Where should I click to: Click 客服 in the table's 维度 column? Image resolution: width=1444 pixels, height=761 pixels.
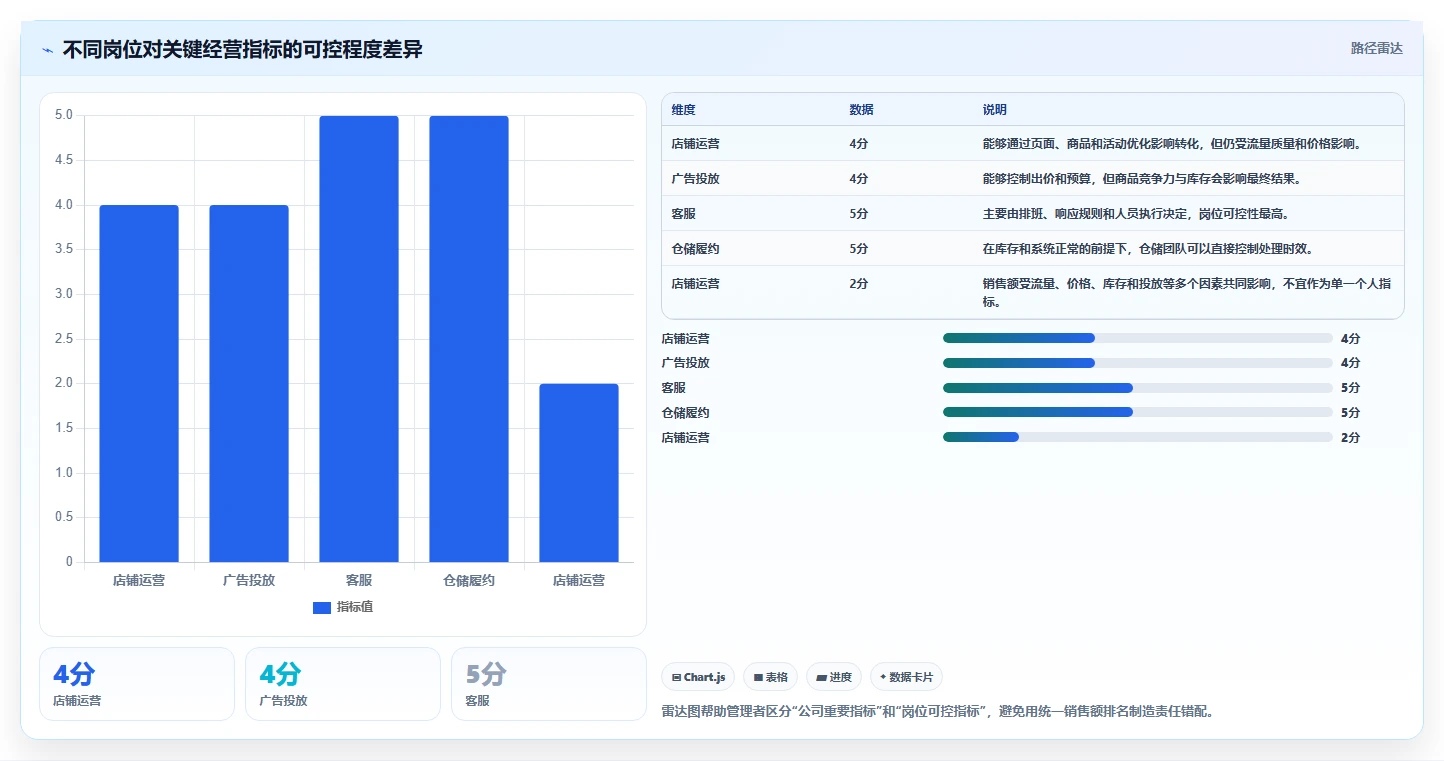[x=684, y=214]
